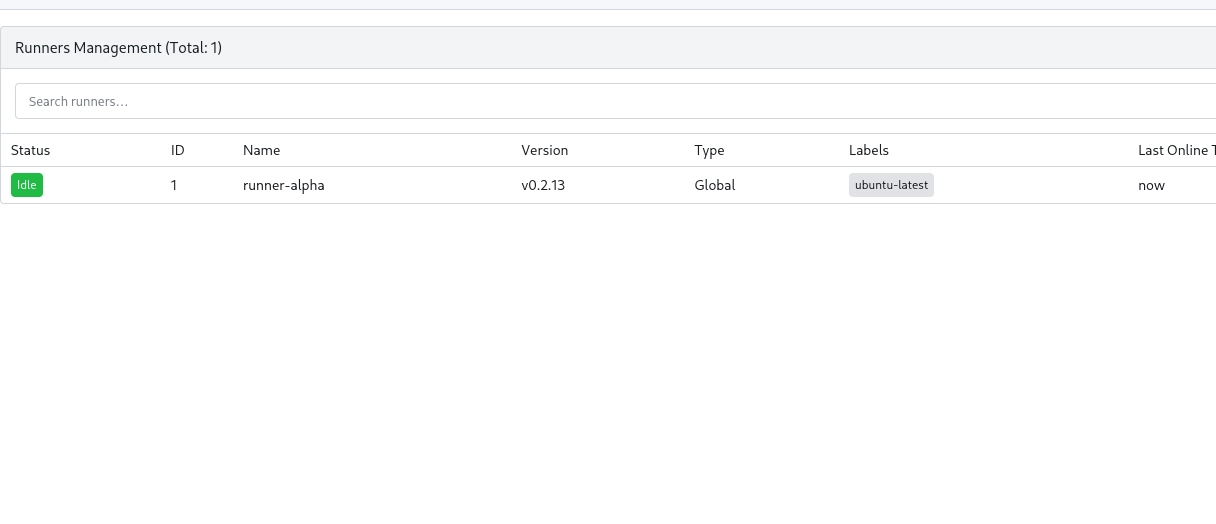Select the ubuntu-latest label tag
The image size is (1216, 524).
pyautogui.click(x=891, y=185)
